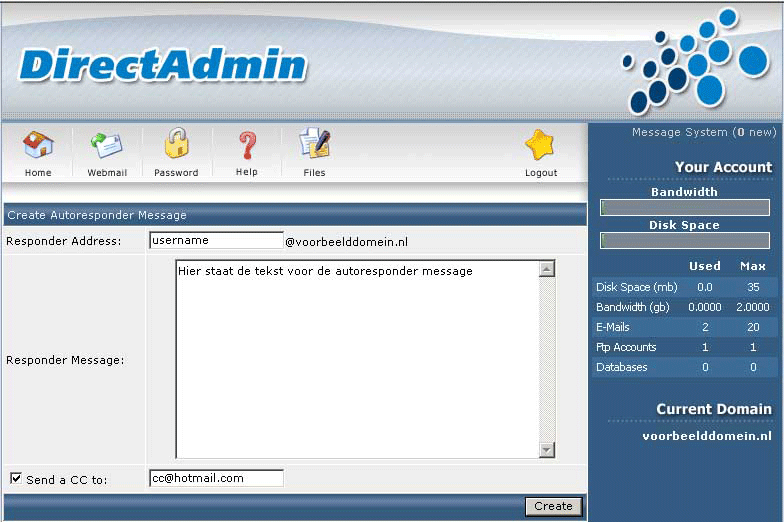784x522 pixels.
Task: Click the Password text label
Action: click(176, 172)
